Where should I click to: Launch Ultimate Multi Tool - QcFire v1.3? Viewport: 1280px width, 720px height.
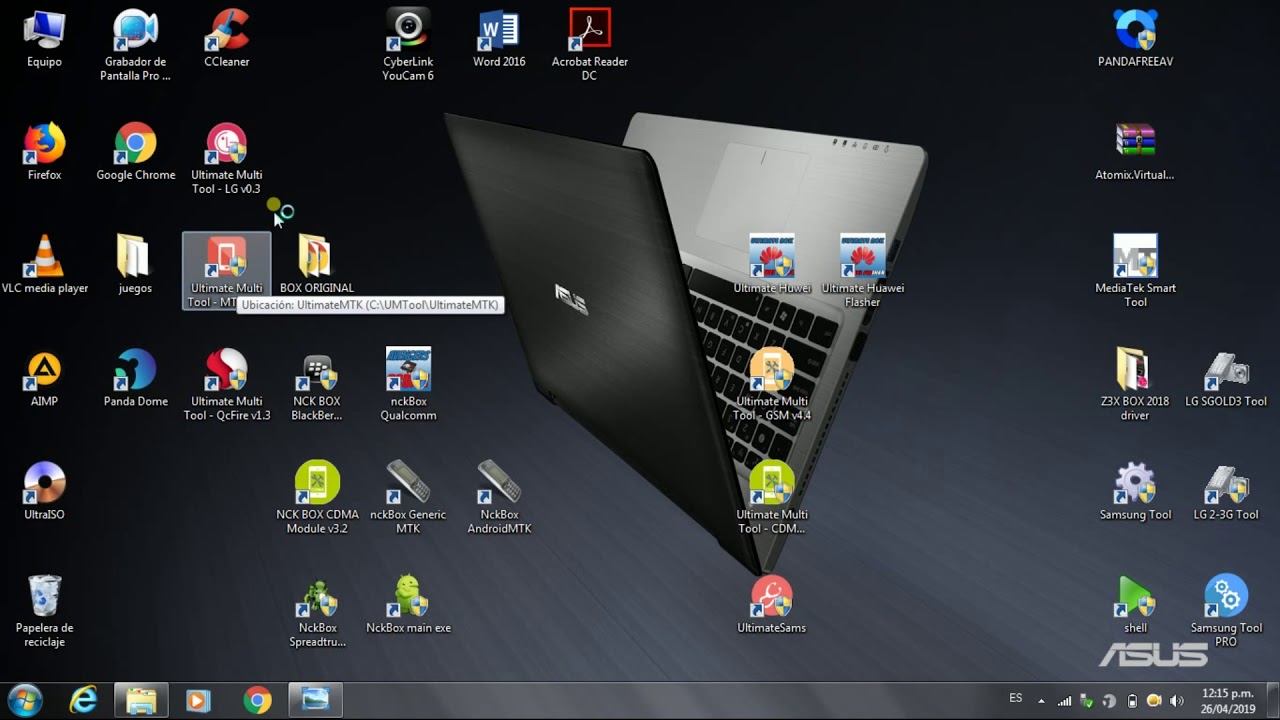227,385
